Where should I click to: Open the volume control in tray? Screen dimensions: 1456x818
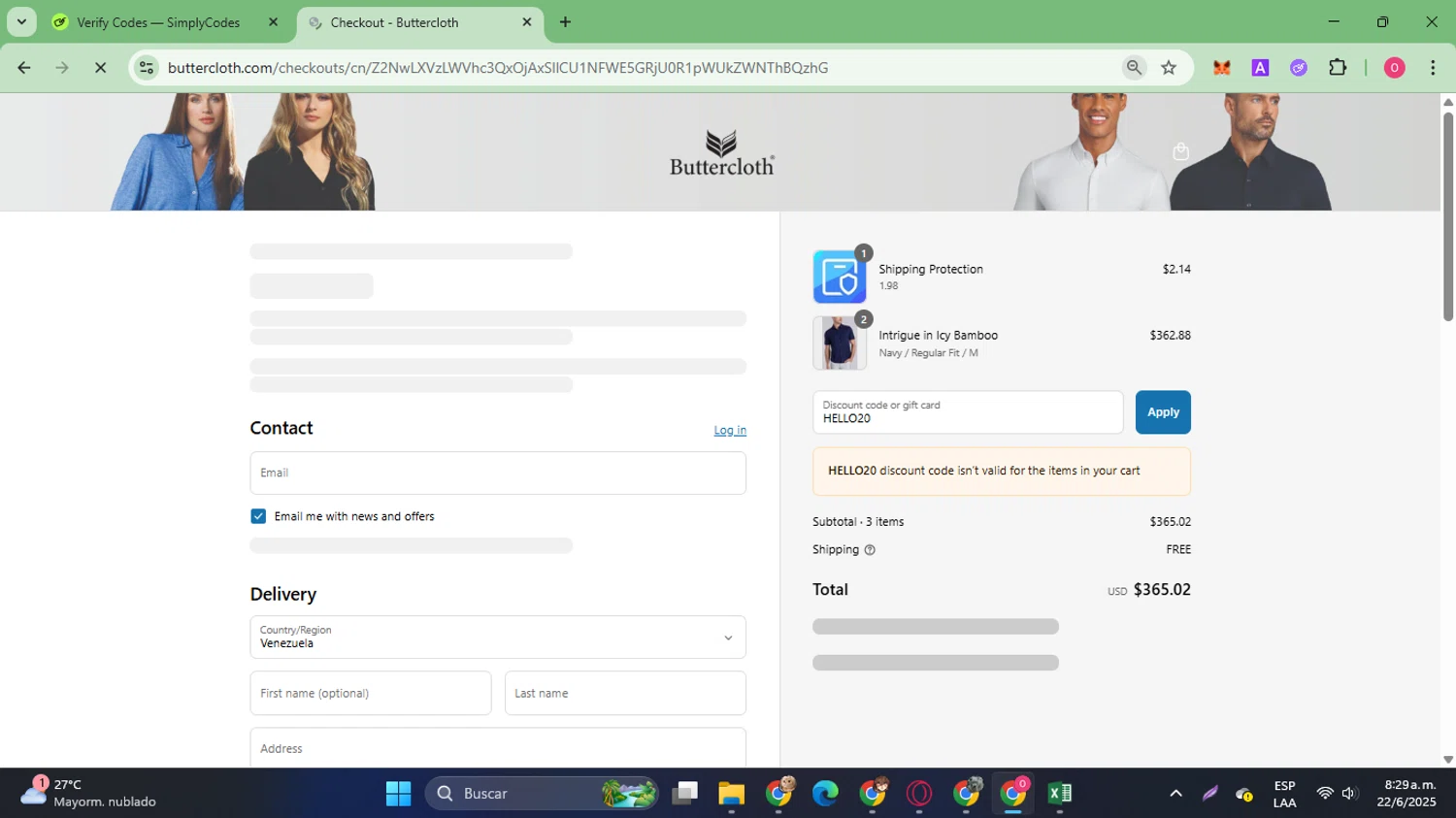pyautogui.click(x=1349, y=794)
